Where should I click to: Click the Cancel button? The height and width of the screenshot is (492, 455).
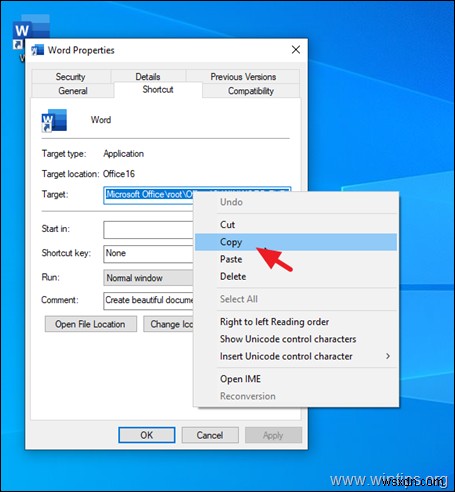[210, 435]
